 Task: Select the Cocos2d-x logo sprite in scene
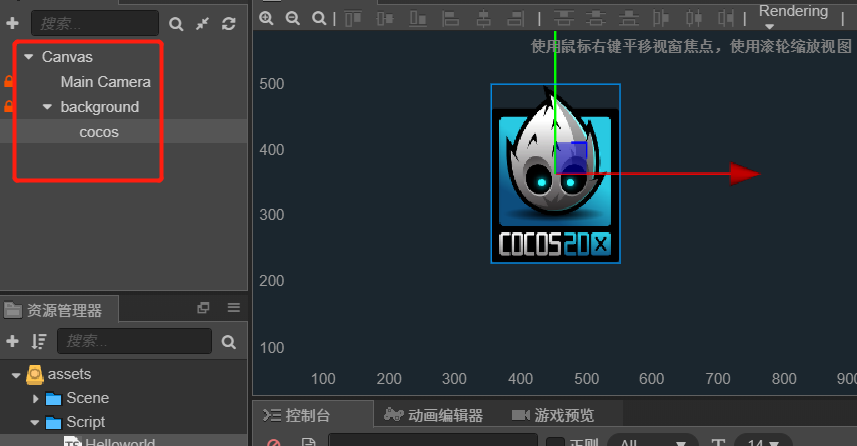[x=555, y=174]
